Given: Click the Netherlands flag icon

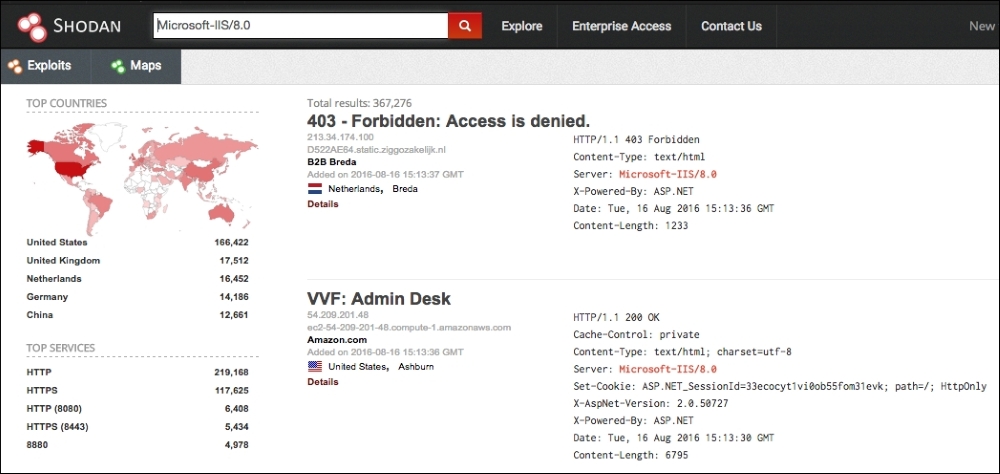Looking at the screenshot, I should point(314,189).
